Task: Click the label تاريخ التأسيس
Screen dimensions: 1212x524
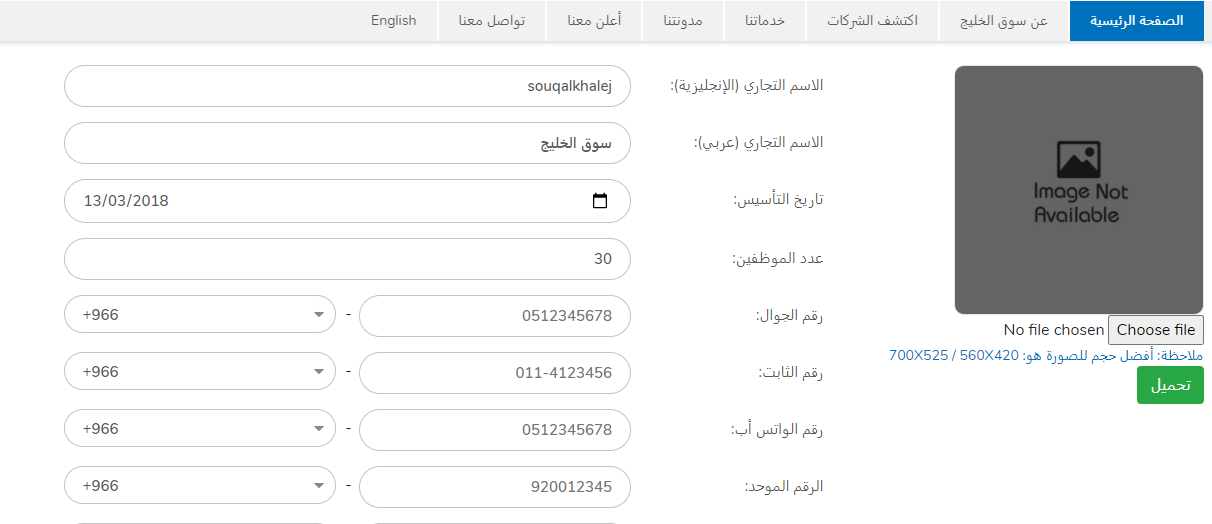Action: pos(779,200)
